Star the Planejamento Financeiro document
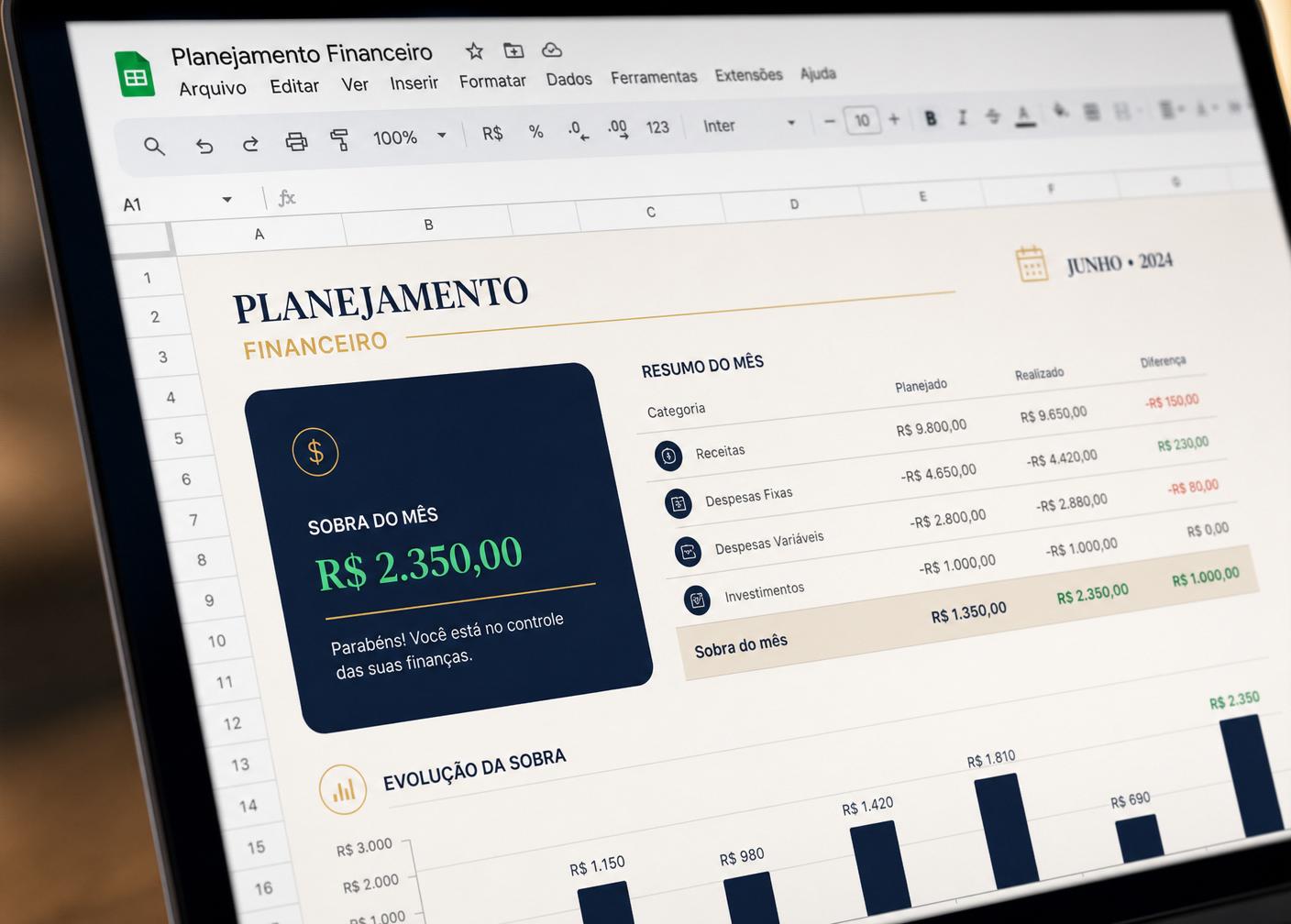Image resolution: width=1291 pixels, height=924 pixels. (x=474, y=51)
